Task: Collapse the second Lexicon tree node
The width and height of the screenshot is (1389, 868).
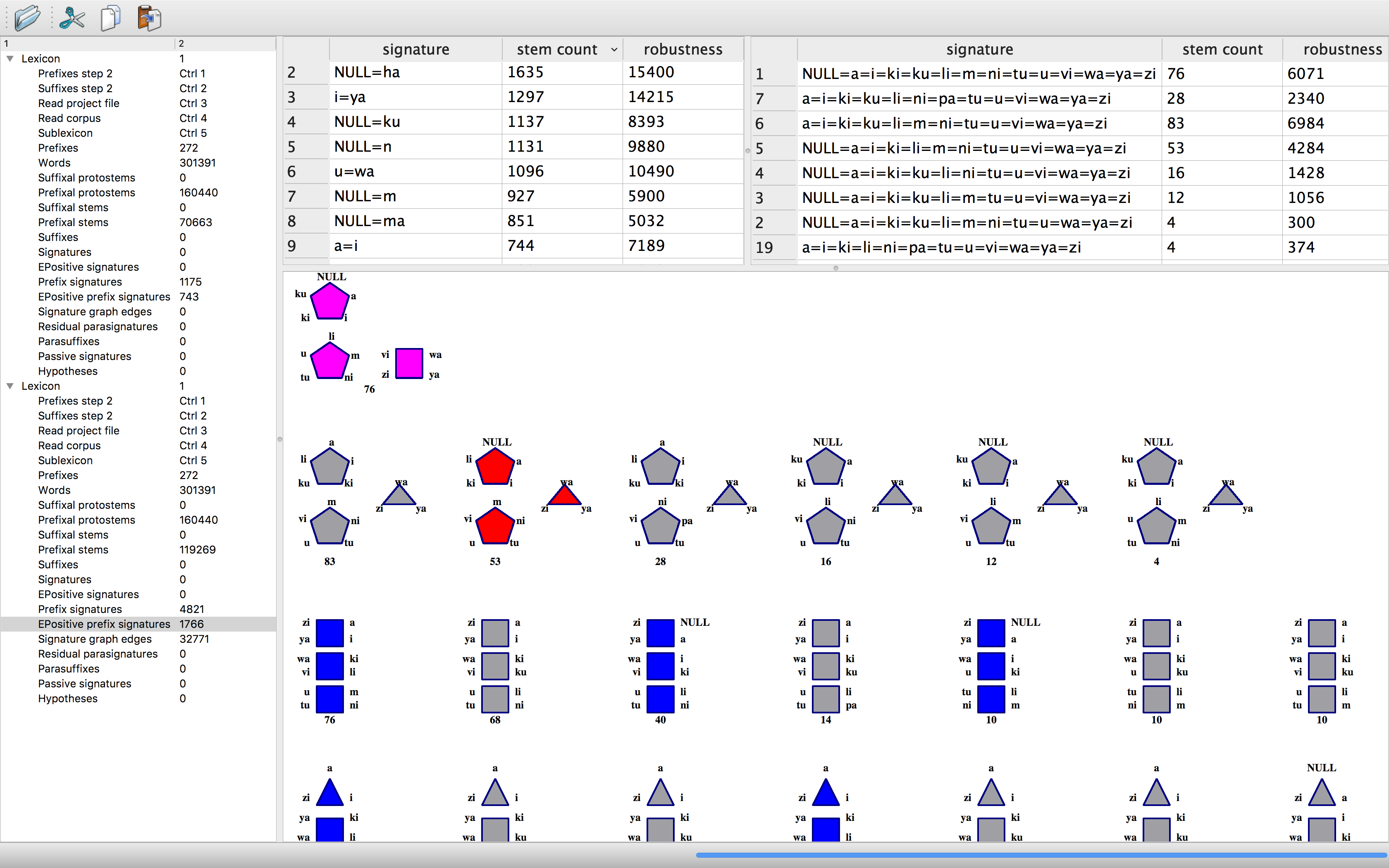Action: 10,386
